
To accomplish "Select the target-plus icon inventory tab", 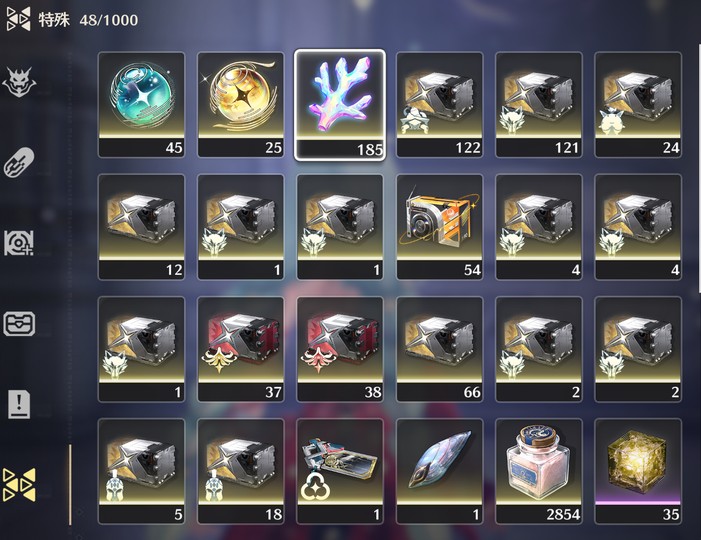I will click(x=18, y=243).
